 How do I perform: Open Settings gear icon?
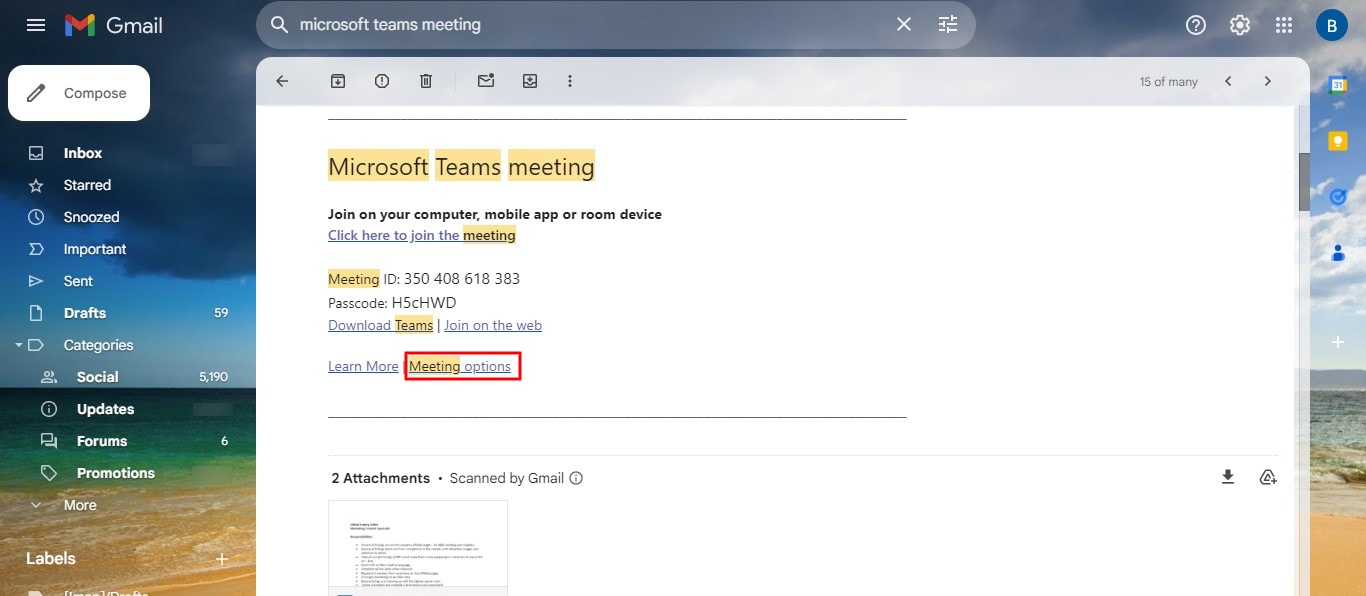[x=1240, y=25]
